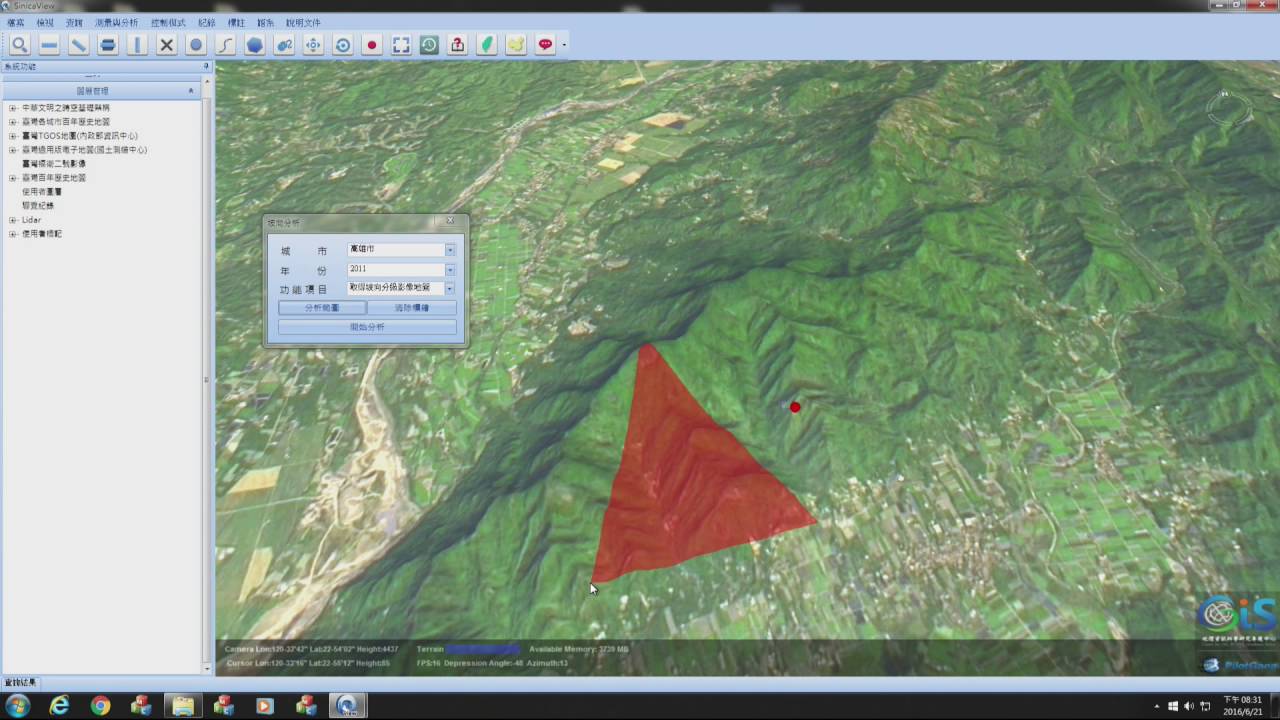
Task: Activate the circular rotate view tool
Action: pyautogui.click(x=343, y=45)
